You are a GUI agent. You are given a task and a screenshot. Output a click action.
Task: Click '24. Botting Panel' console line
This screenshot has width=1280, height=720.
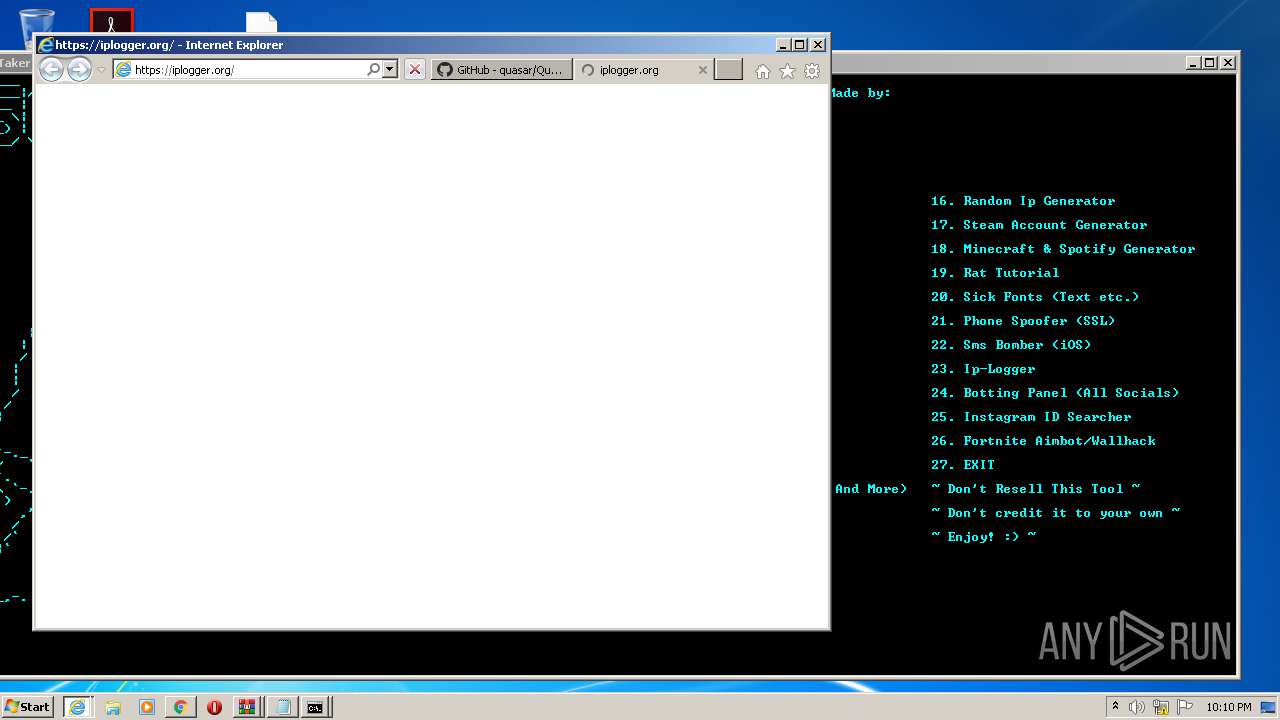[1055, 393]
